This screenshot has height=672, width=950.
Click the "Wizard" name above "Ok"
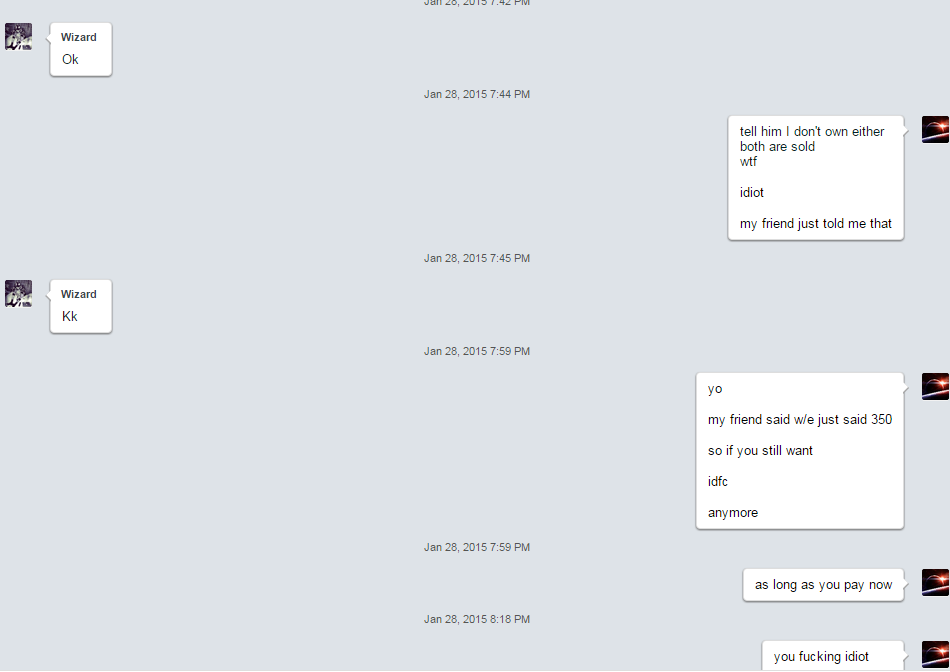pos(79,38)
